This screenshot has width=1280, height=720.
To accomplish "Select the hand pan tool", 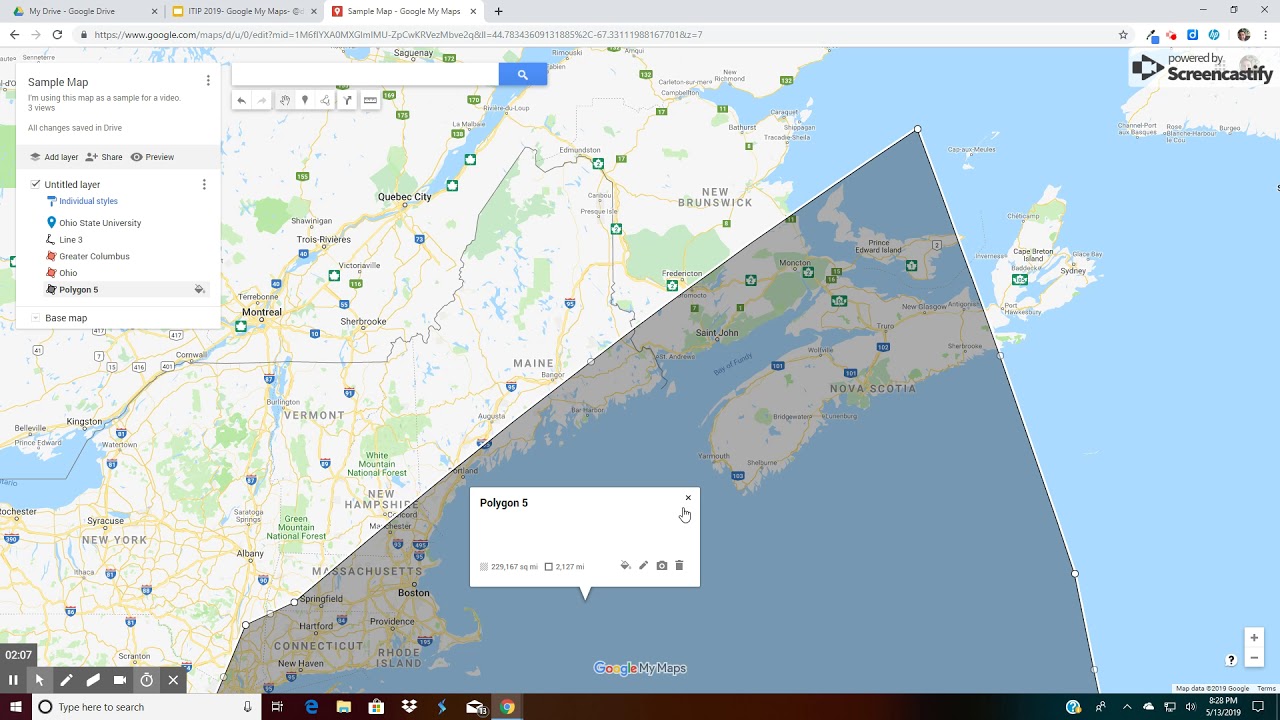I will [x=285, y=100].
